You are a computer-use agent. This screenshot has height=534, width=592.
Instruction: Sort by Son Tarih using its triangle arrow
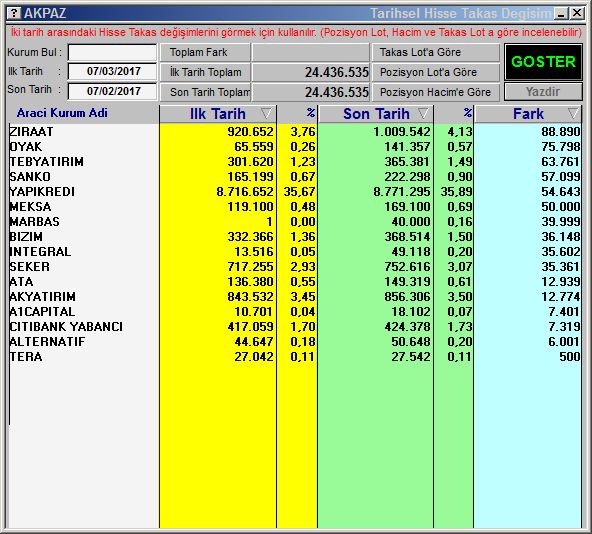point(423,113)
